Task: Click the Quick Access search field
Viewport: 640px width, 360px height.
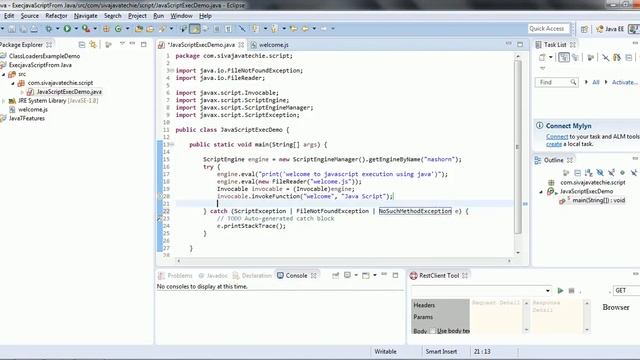Action: pyautogui.click(x=548, y=29)
